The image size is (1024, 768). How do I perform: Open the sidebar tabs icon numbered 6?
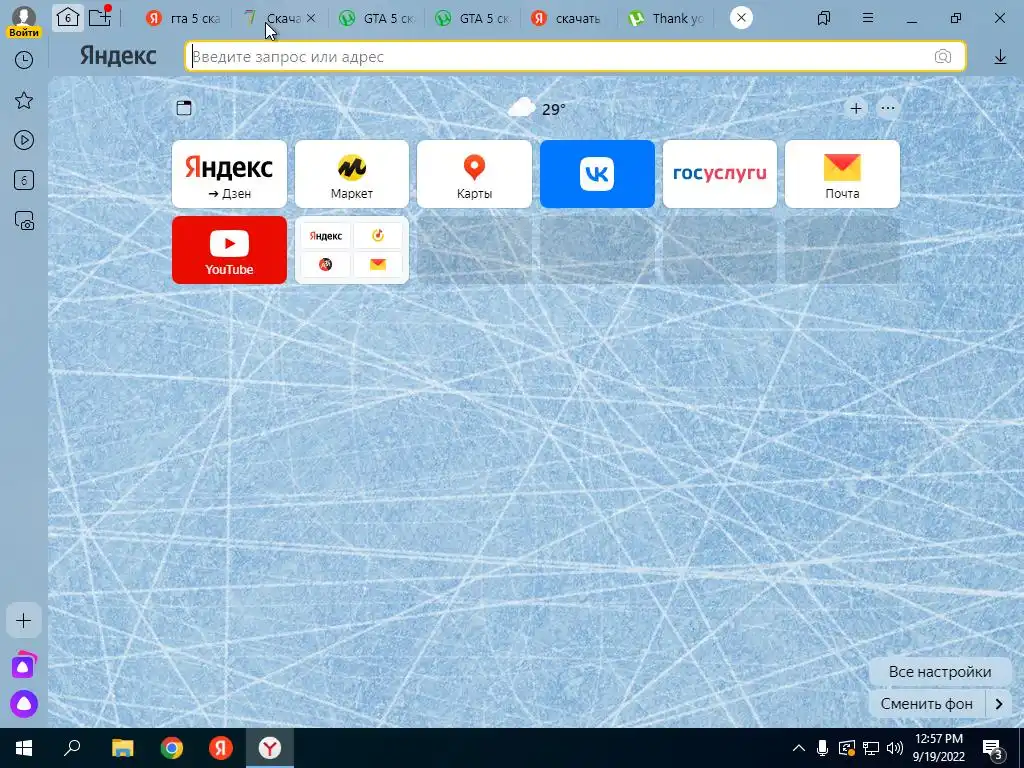24,180
